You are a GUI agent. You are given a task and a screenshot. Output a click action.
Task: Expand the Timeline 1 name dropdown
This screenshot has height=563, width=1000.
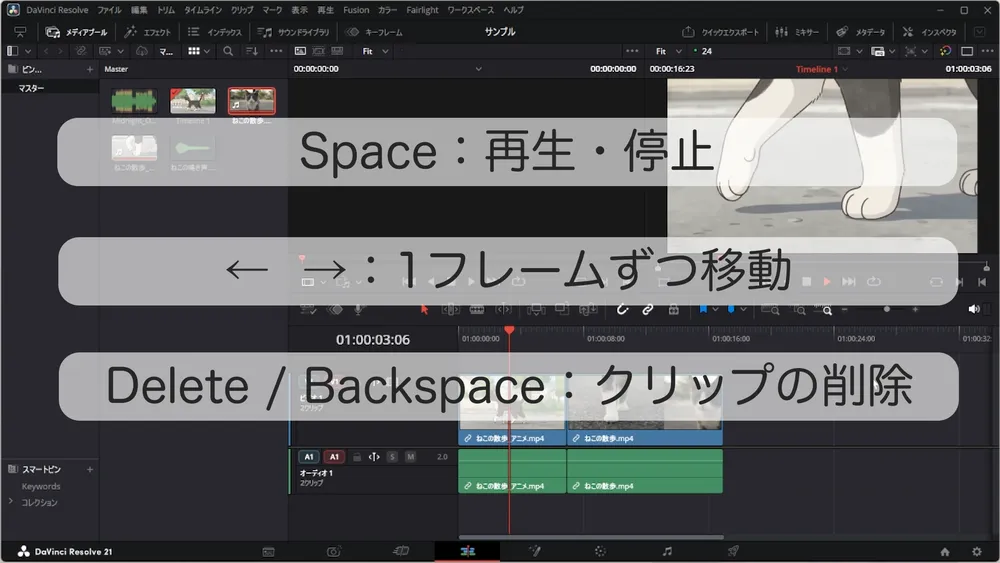coord(846,69)
